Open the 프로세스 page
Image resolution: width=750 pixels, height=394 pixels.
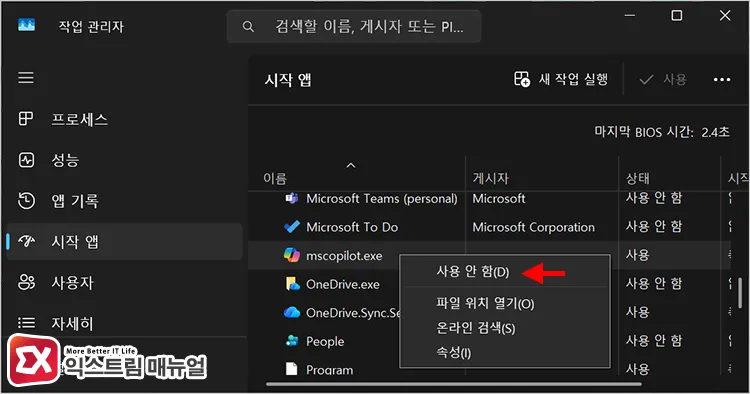[124, 119]
